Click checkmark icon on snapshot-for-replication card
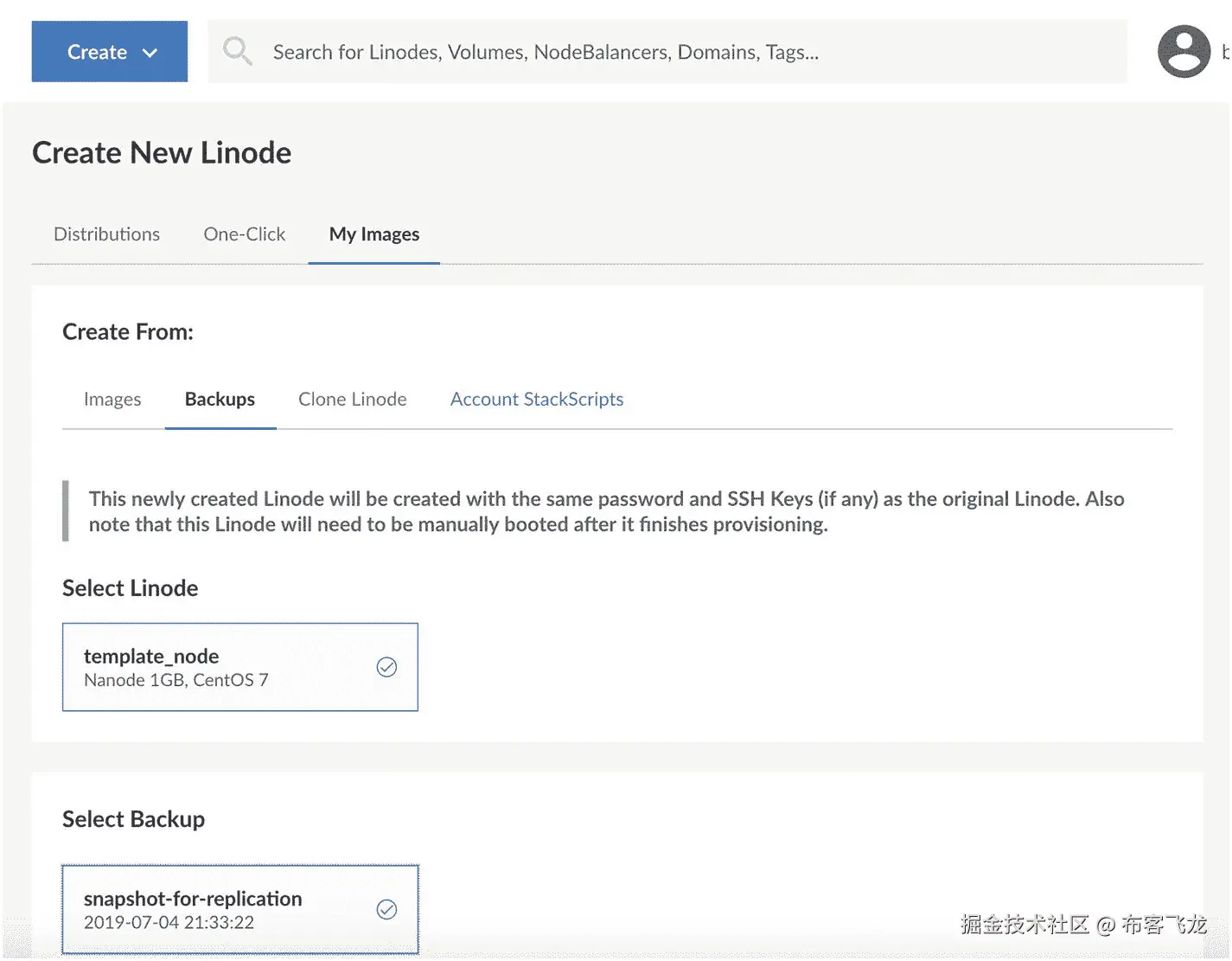 coord(386,909)
